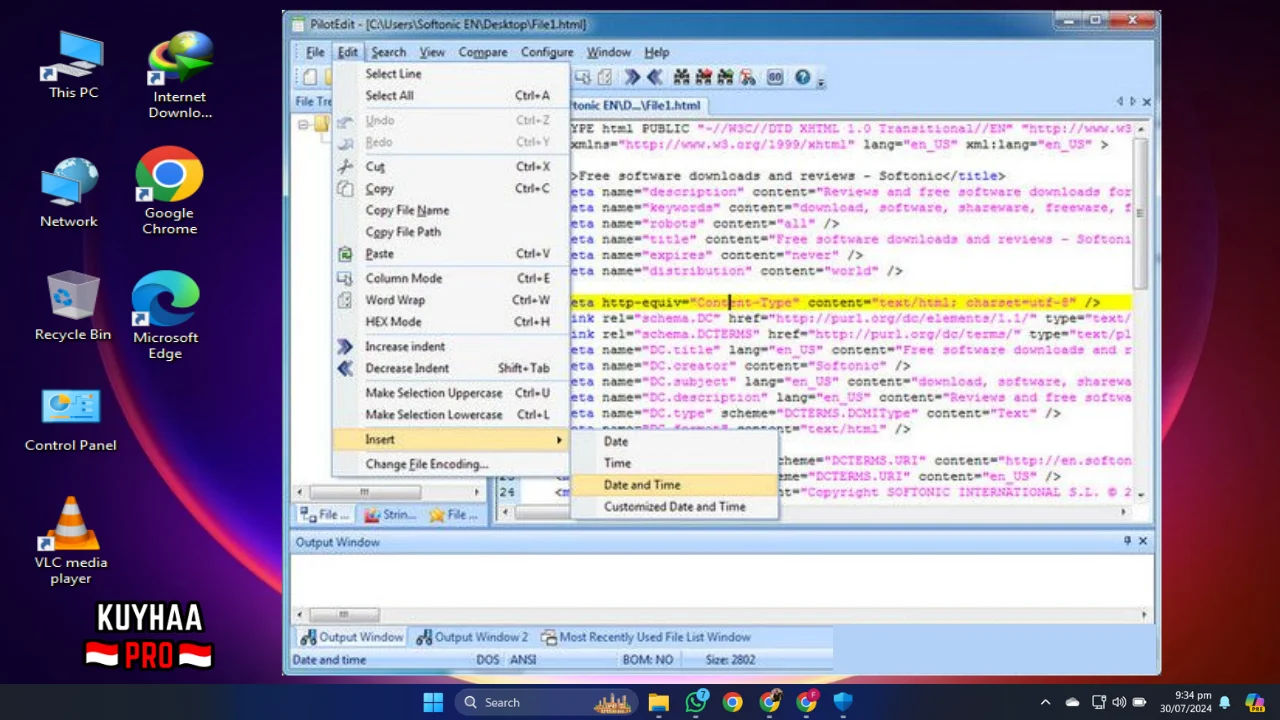The width and height of the screenshot is (1280, 720).
Task: Open Internet Download Manager desktop icon
Action: click(180, 75)
